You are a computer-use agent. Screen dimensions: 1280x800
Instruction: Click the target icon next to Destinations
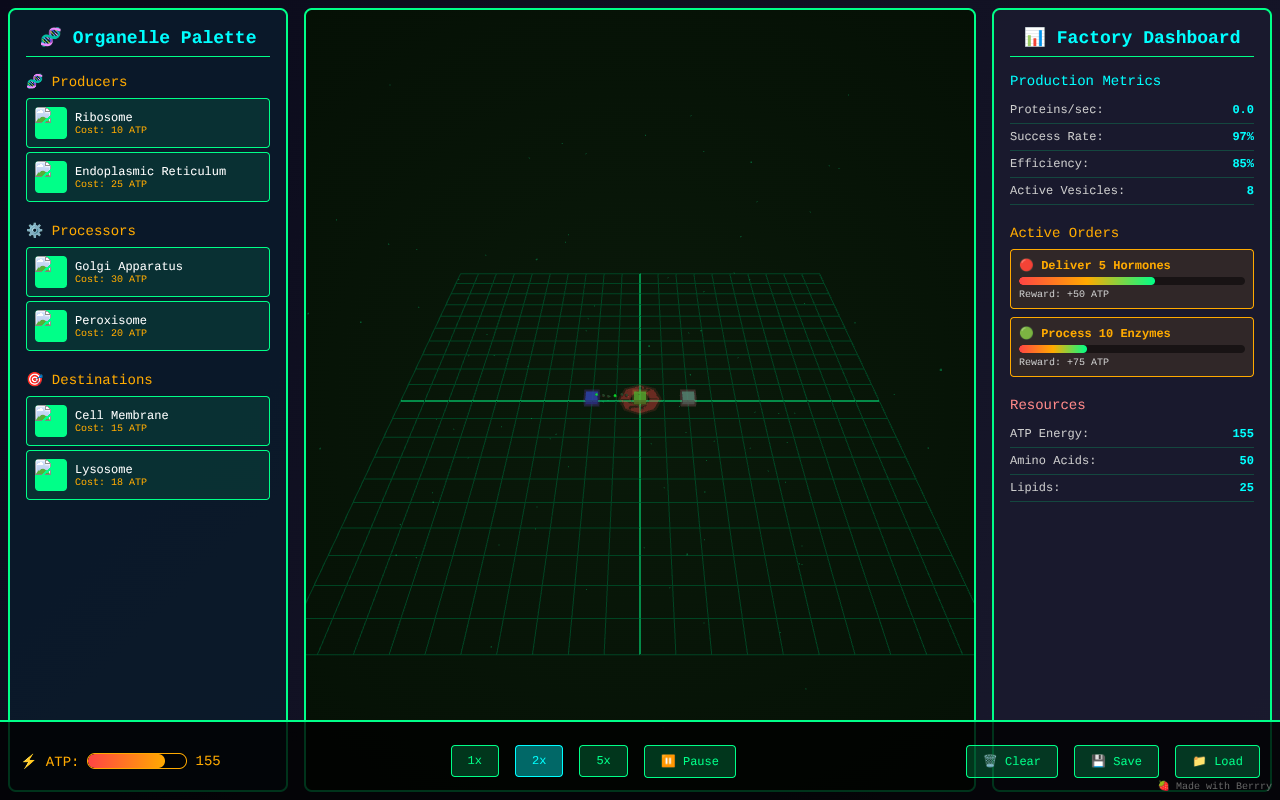33,379
